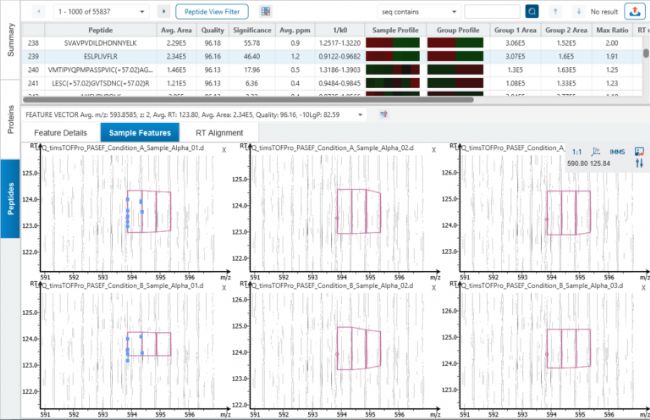Click the save image icon in plot toolbar
The height and width of the screenshot is (420, 650).
640,151
